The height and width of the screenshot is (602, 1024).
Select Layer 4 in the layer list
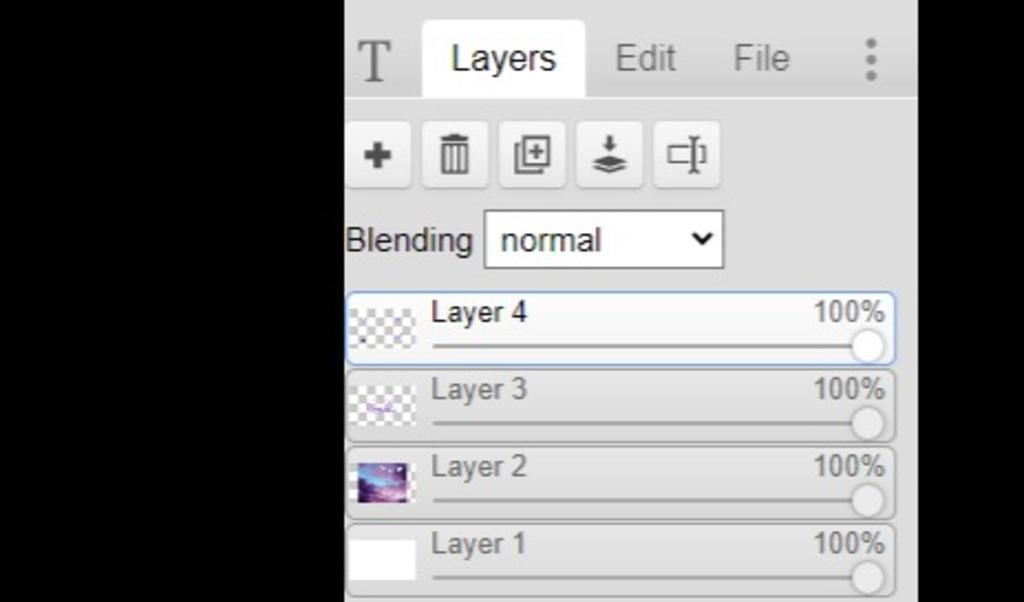(x=620, y=328)
